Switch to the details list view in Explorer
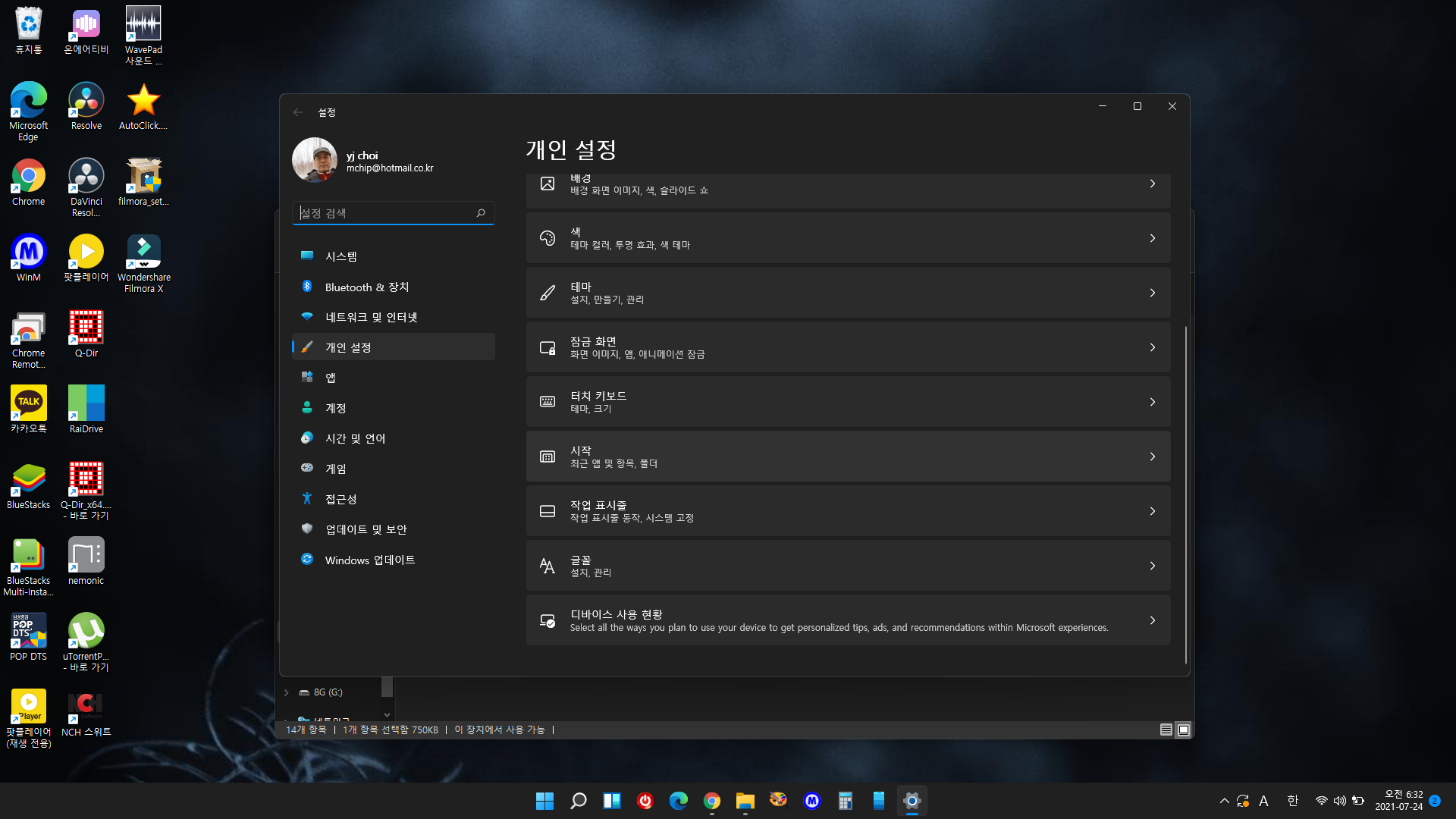 (x=1166, y=730)
